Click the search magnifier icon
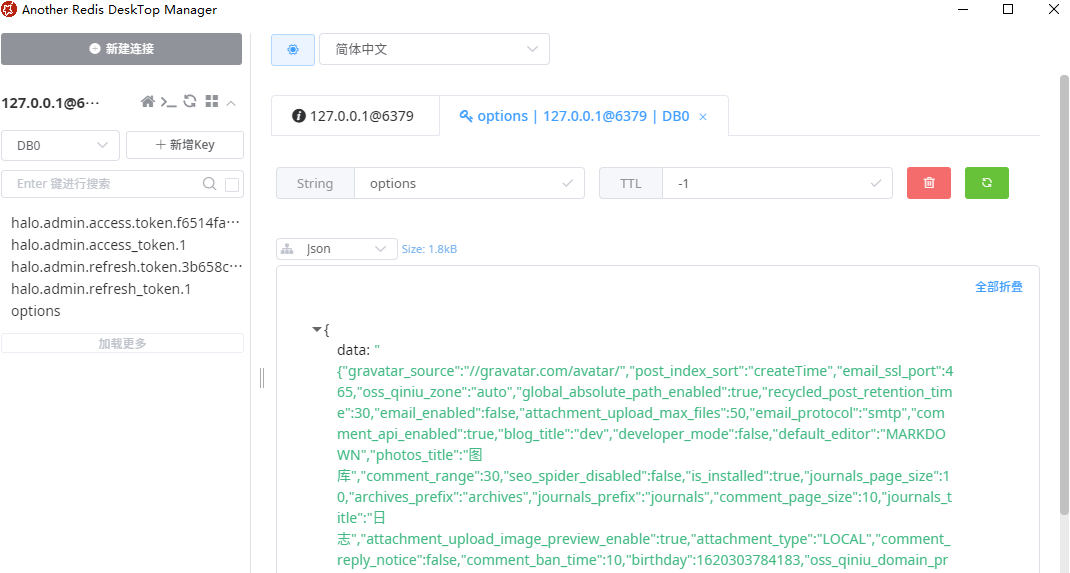Viewport: 1070px width, 573px height. [x=210, y=184]
